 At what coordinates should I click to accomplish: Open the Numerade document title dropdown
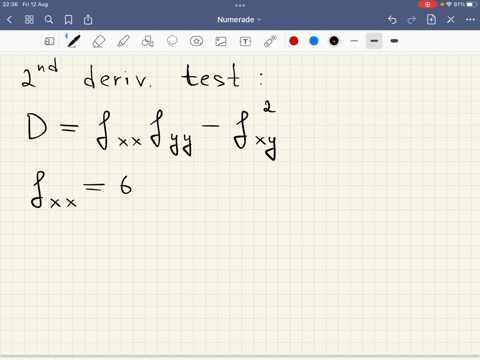tap(239, 20)
